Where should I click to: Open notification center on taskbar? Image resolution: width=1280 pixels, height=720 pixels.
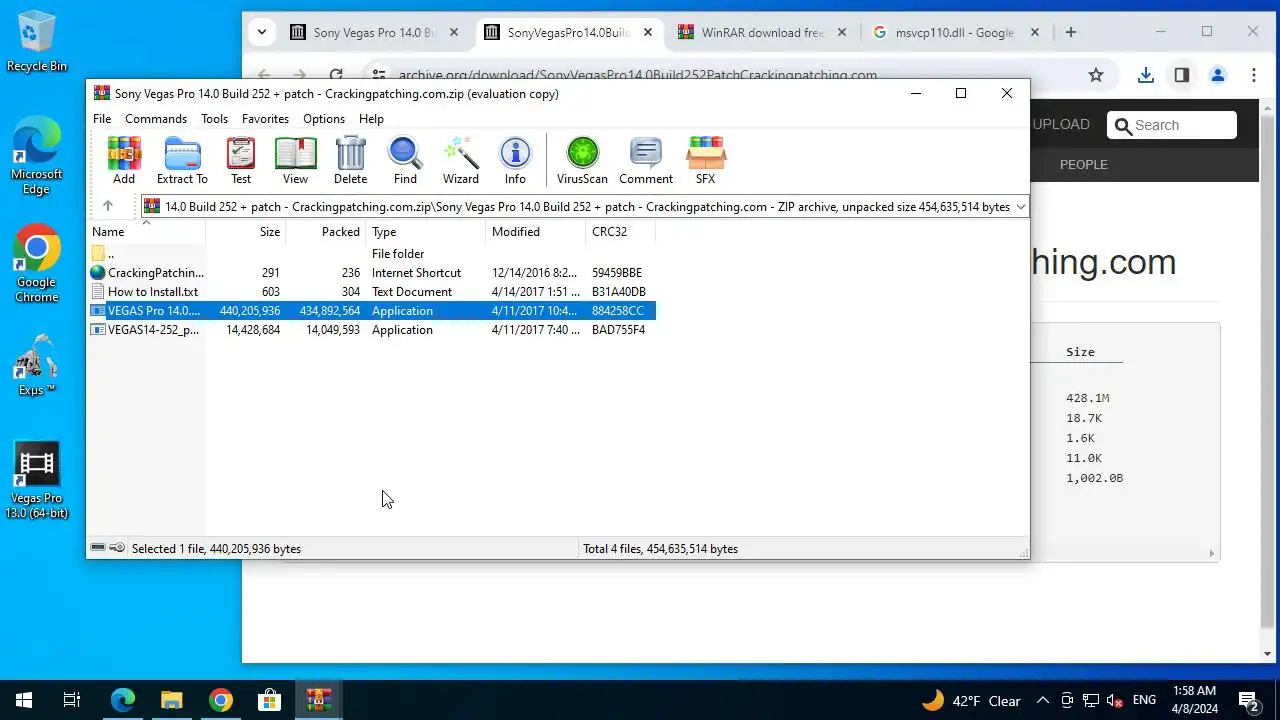coord(1248,700)
